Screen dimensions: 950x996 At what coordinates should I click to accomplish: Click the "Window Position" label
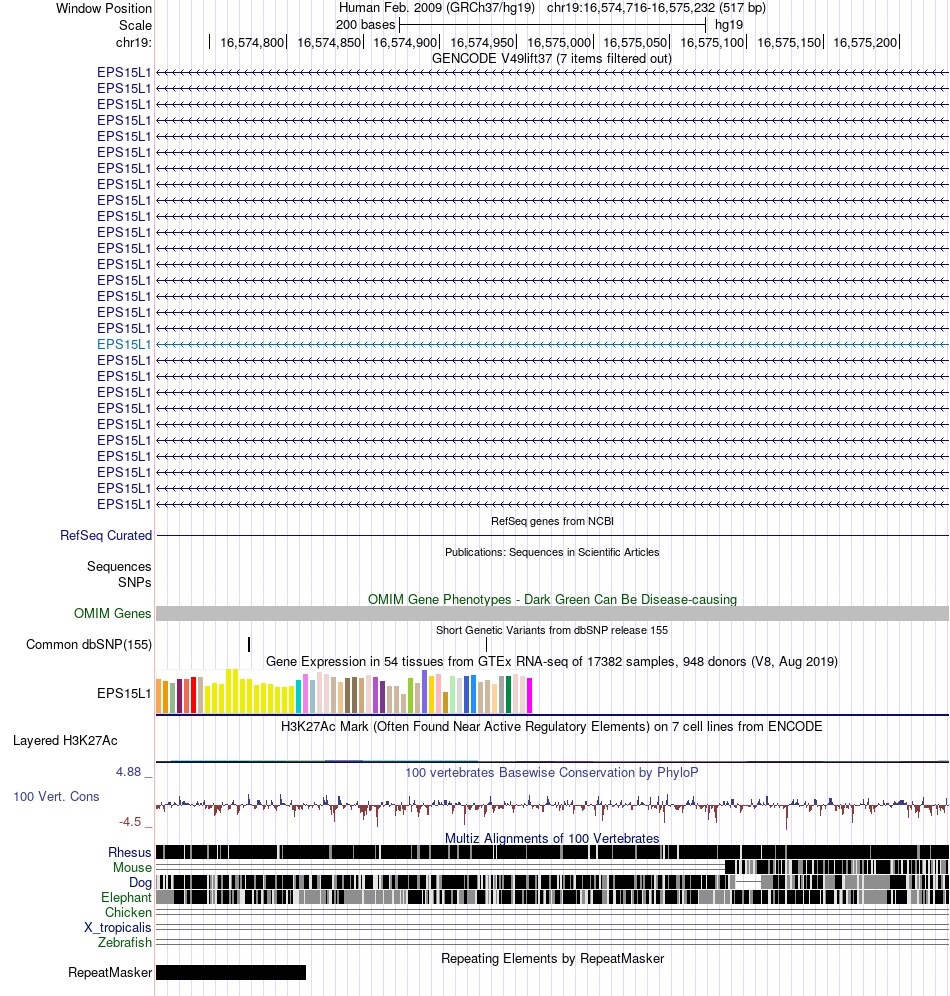(104, 8)
